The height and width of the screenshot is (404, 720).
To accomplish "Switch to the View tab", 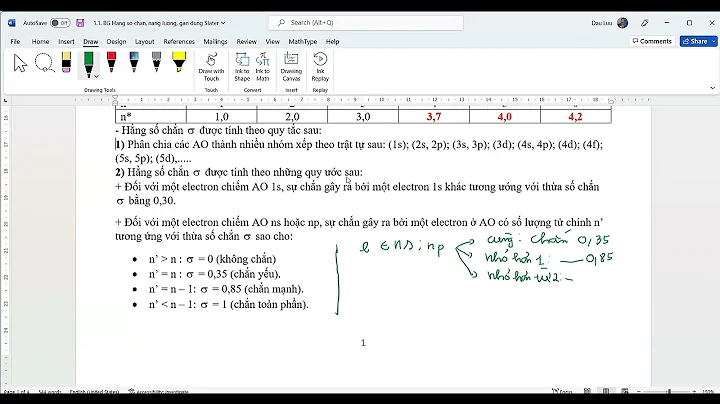I will [272, 41].
